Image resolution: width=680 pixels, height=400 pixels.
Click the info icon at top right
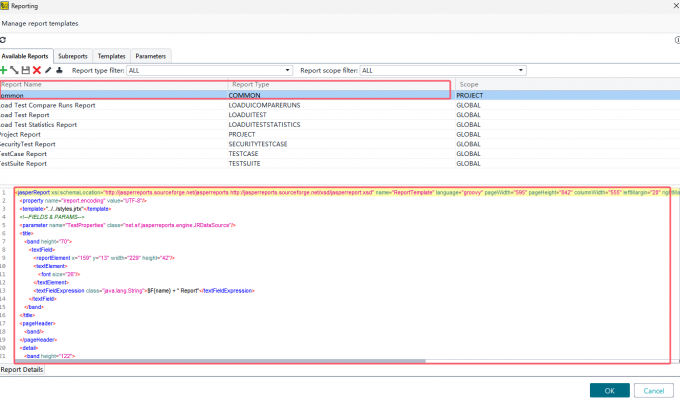pyautogui.click(x=675, y=39)
